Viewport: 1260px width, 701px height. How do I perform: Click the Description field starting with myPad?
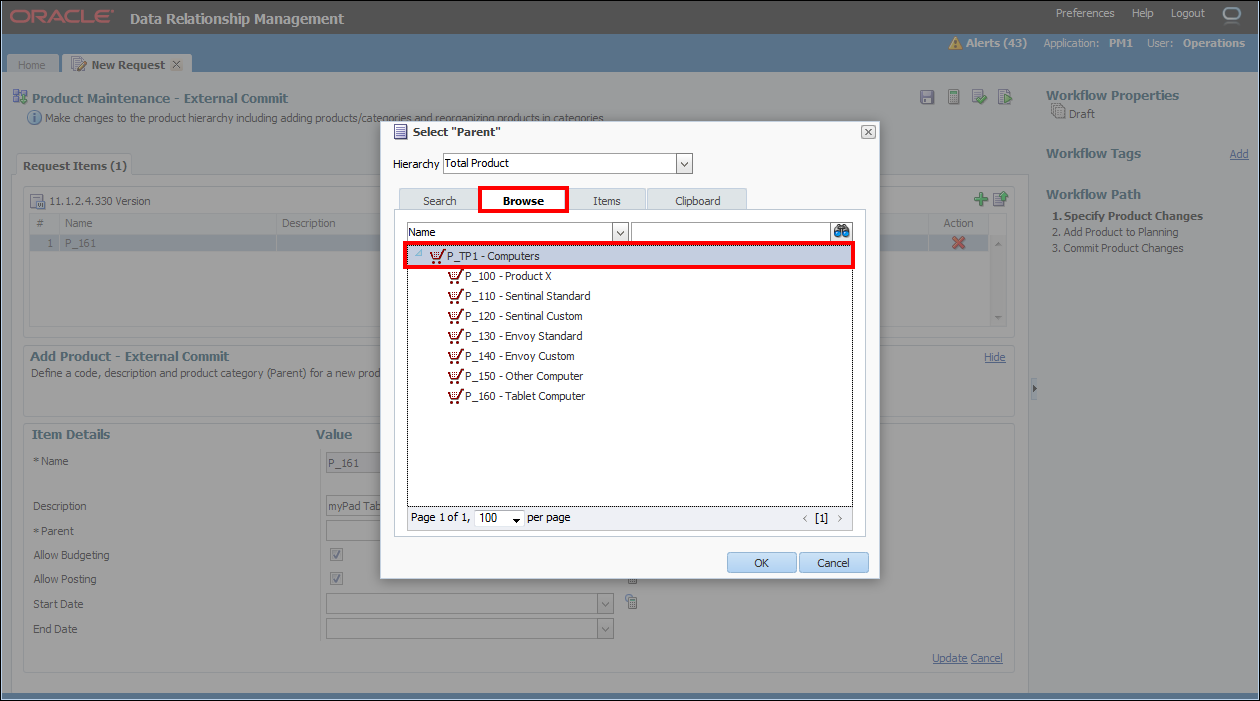click(x=353, y=506)
